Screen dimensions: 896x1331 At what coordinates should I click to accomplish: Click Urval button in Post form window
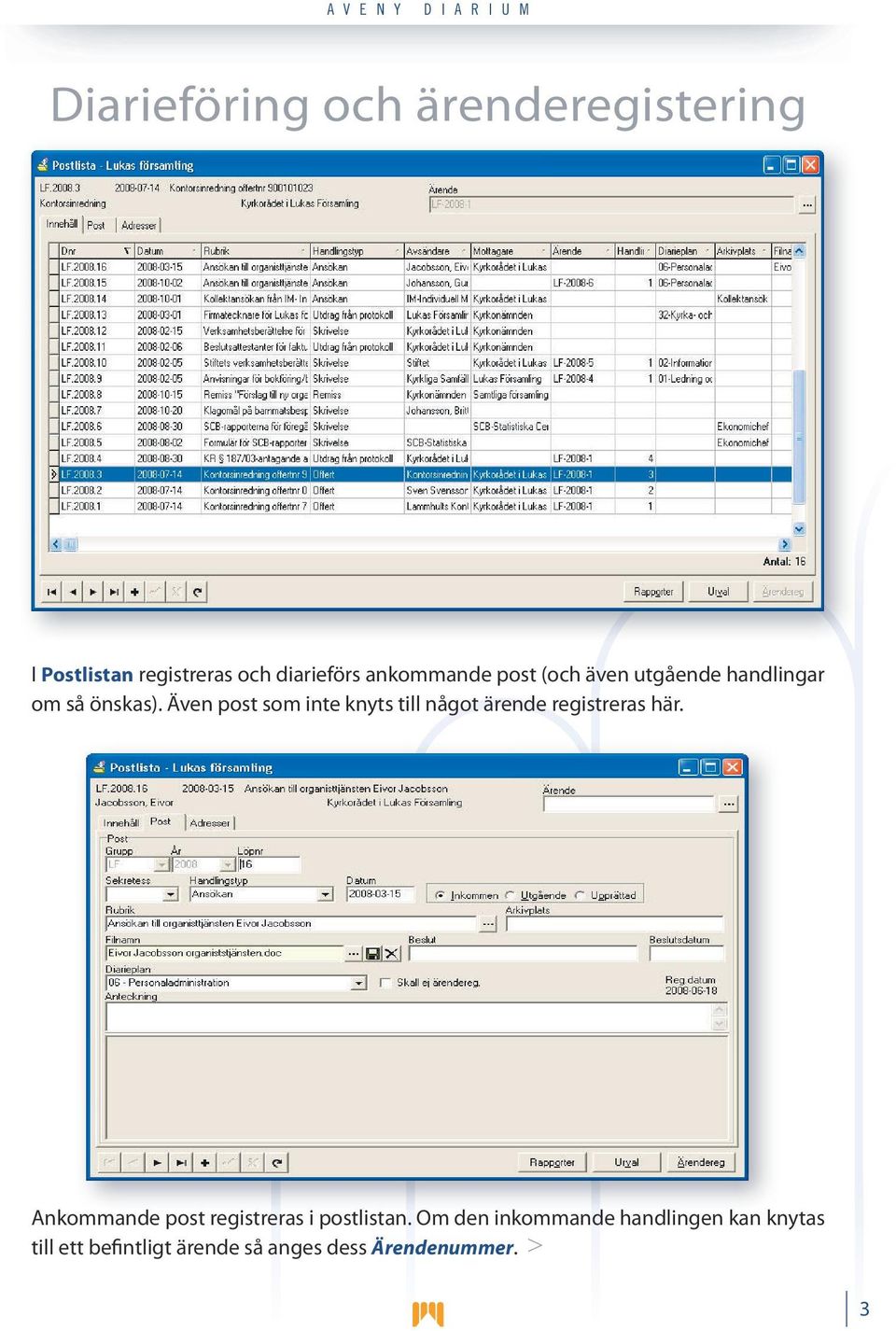click(626, 1162)
